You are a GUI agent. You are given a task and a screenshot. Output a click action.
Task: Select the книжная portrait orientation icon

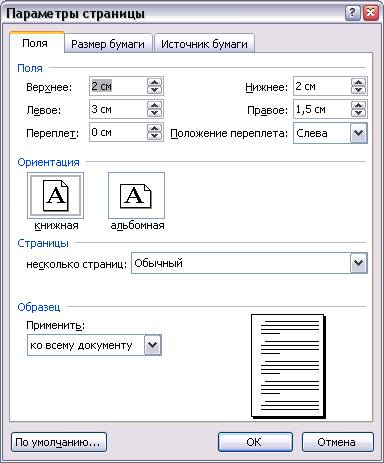pos(55,195)
